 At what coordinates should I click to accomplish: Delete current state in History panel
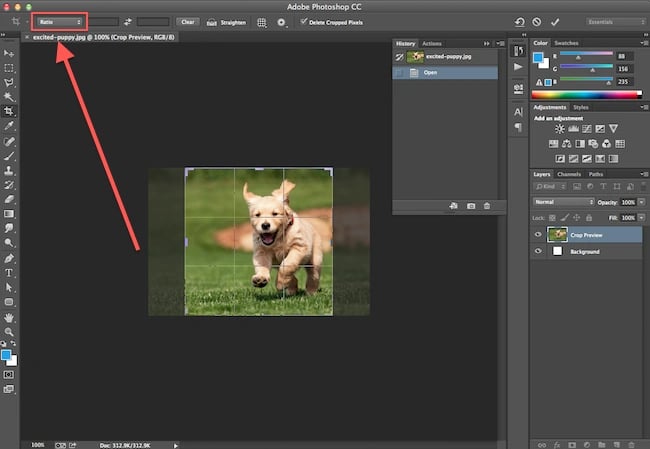[487, 206]
